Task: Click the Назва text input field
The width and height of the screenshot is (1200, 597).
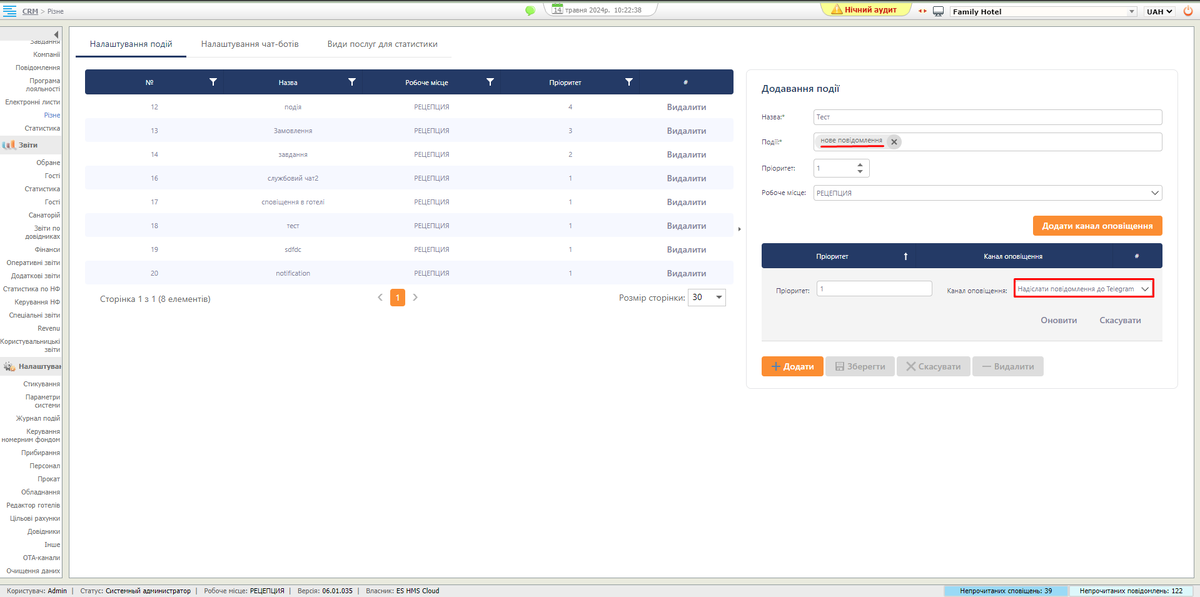Action: (x=987, y=117)
